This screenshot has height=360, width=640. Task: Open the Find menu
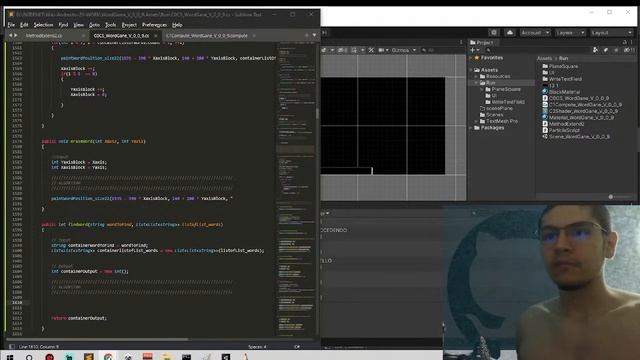coord(63,25)
